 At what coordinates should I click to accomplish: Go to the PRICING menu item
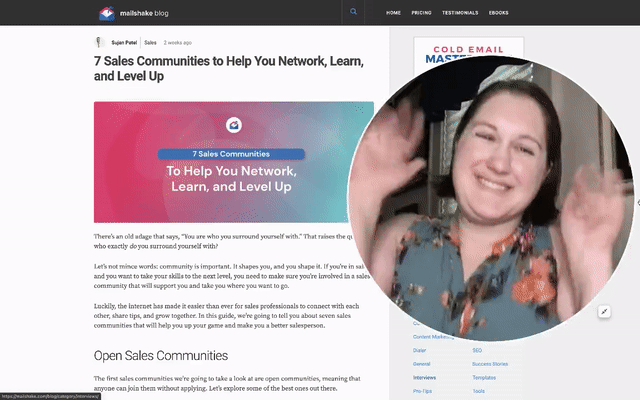[x=421, y=13]
